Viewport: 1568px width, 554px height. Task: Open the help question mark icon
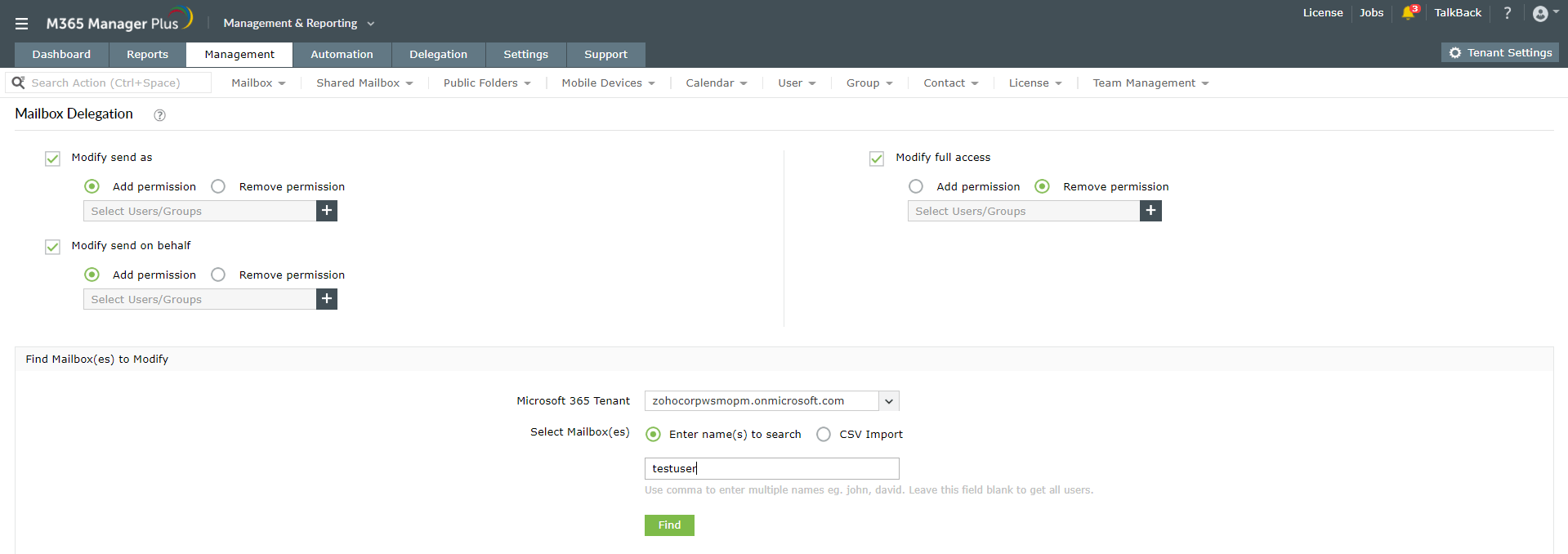(1508, 13)
